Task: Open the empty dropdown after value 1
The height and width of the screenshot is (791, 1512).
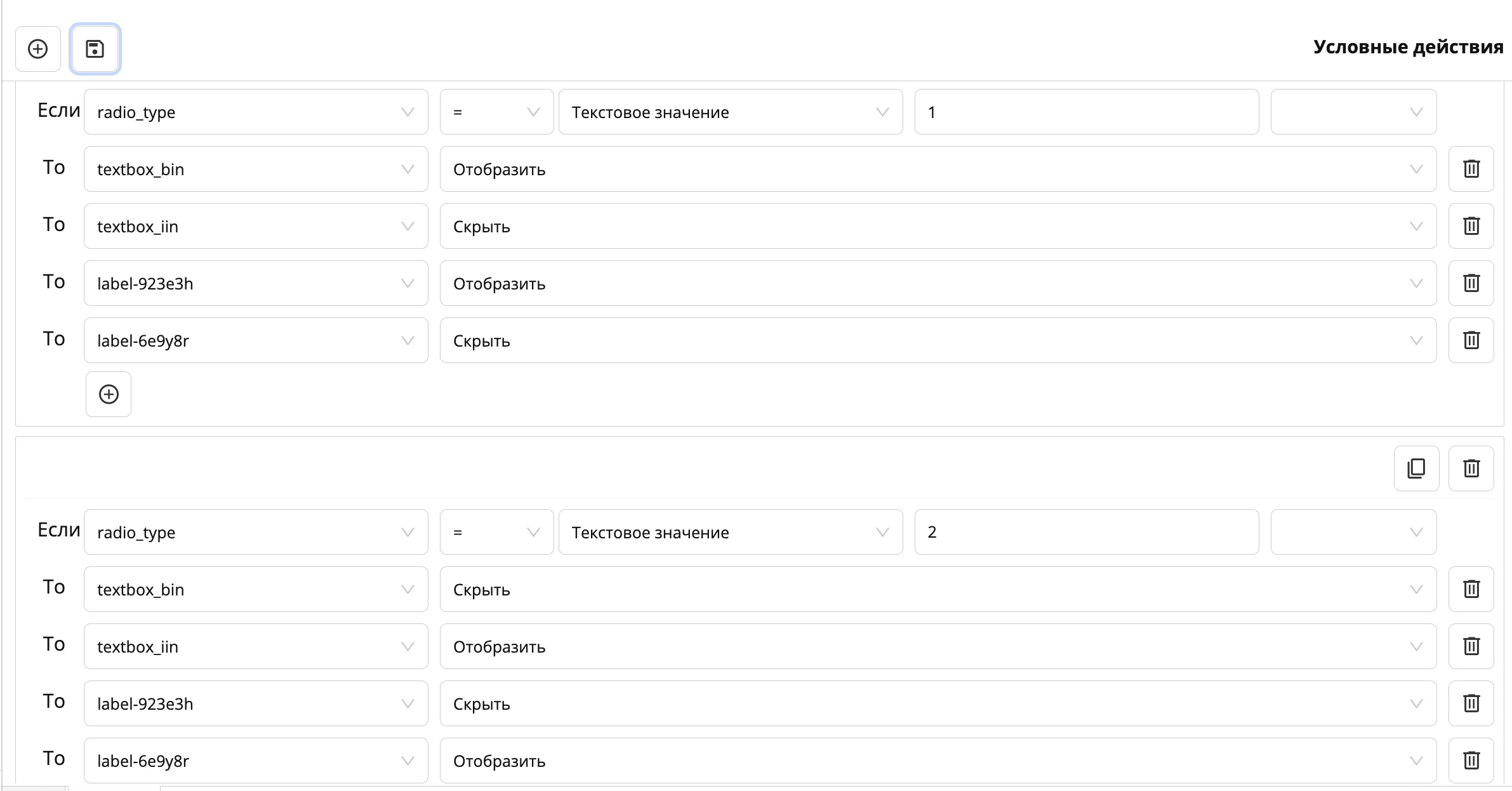Action: click(x=1353, y=112)
